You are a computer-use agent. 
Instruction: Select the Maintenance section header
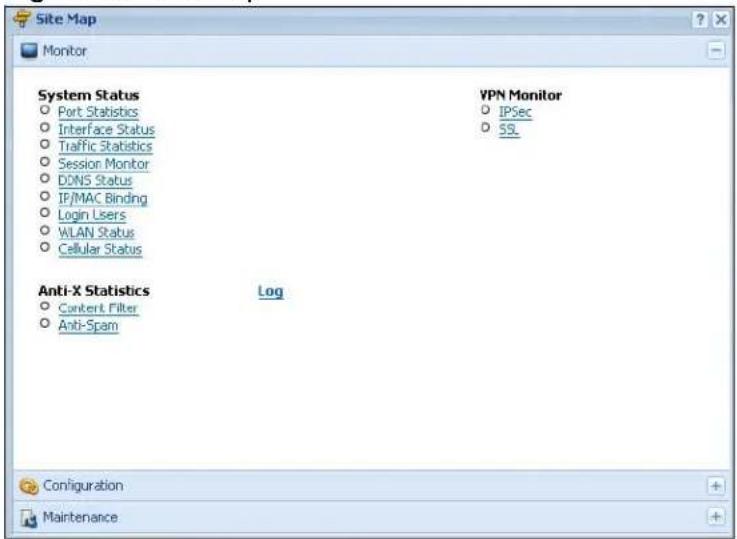(x=371, y=517)
